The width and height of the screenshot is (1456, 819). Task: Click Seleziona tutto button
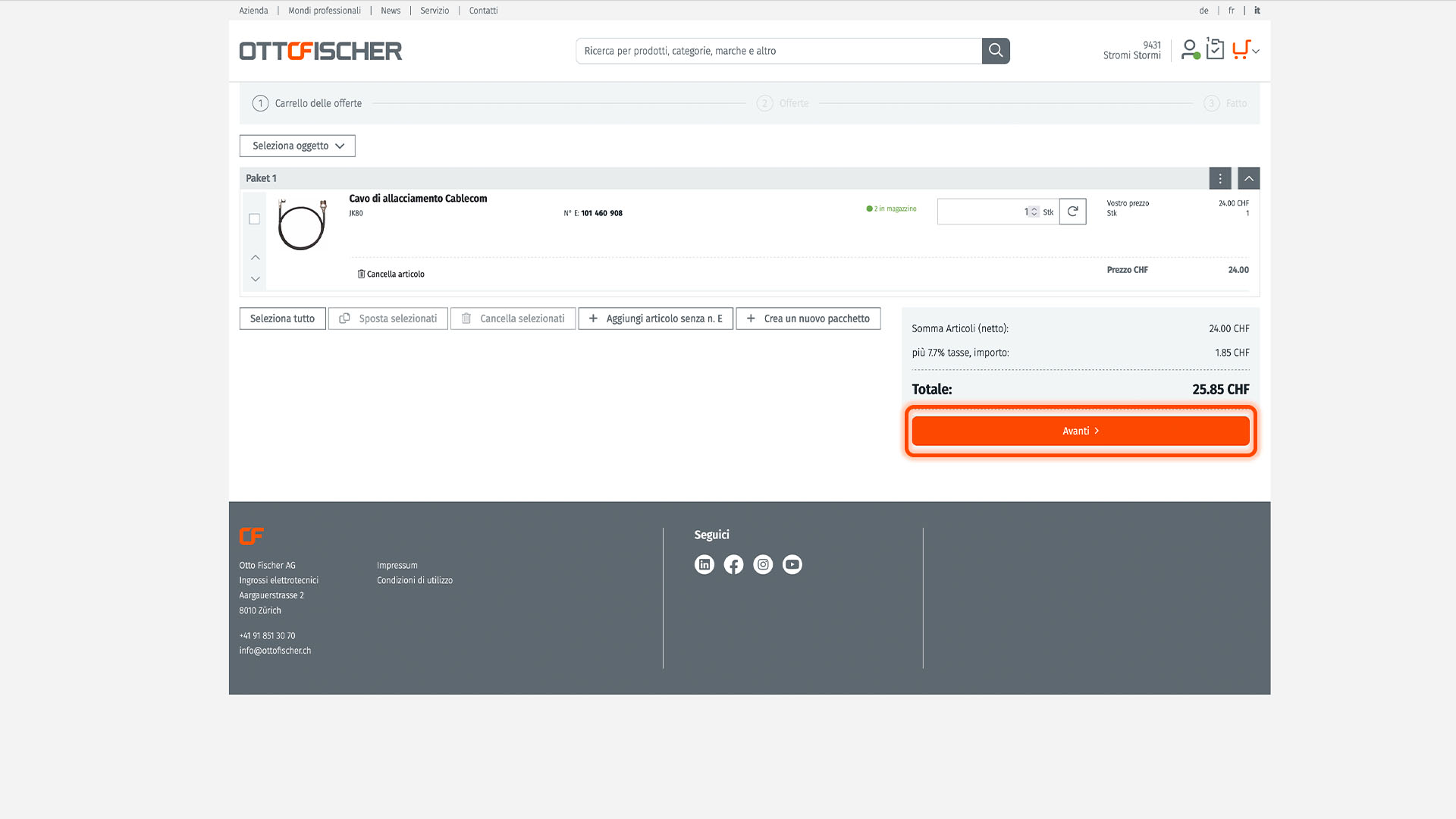282,318
